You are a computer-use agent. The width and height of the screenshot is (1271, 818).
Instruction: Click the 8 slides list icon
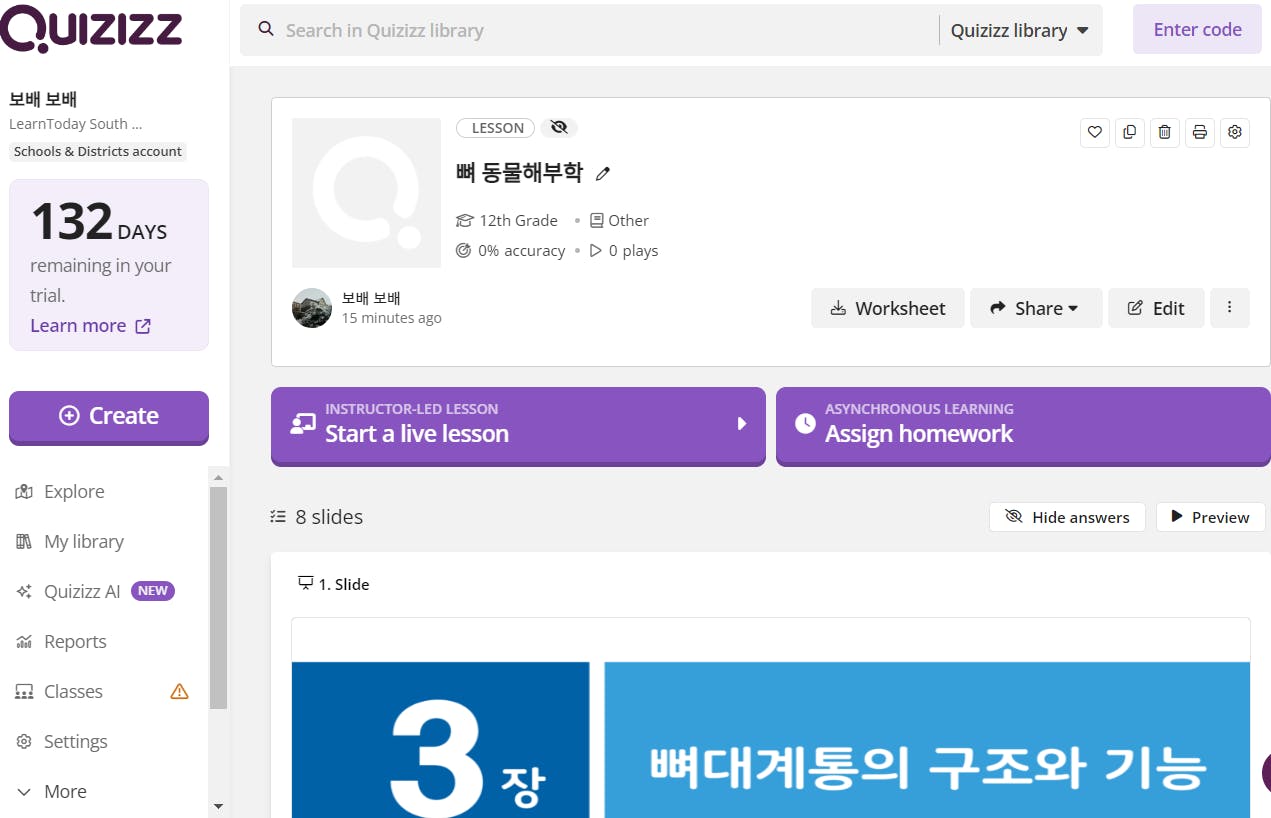[x=278, y=517]
